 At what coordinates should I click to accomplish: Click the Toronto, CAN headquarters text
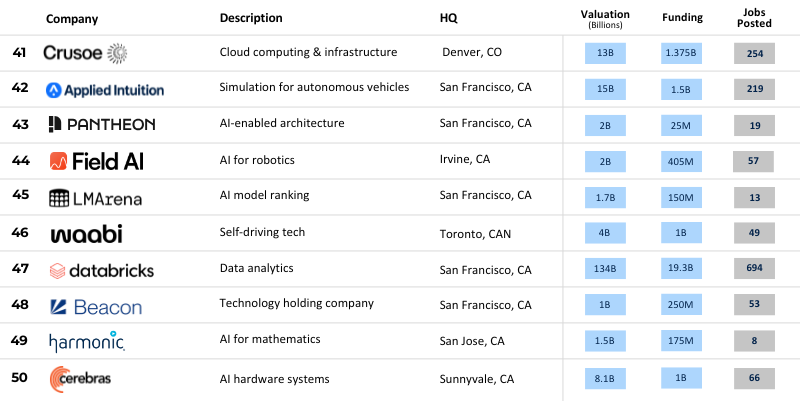click(476, 233)
